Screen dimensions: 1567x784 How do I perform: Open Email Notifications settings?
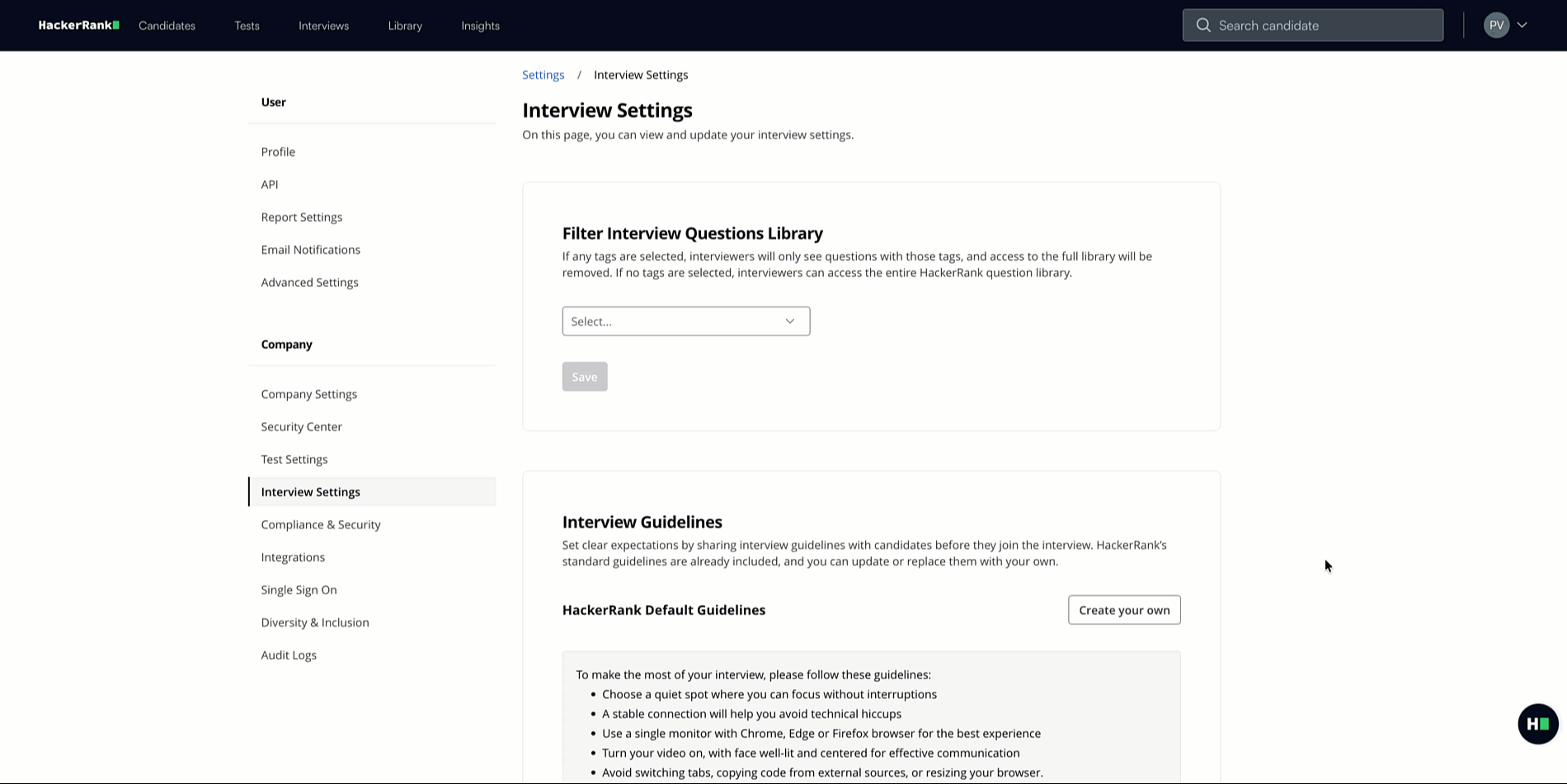310,249
